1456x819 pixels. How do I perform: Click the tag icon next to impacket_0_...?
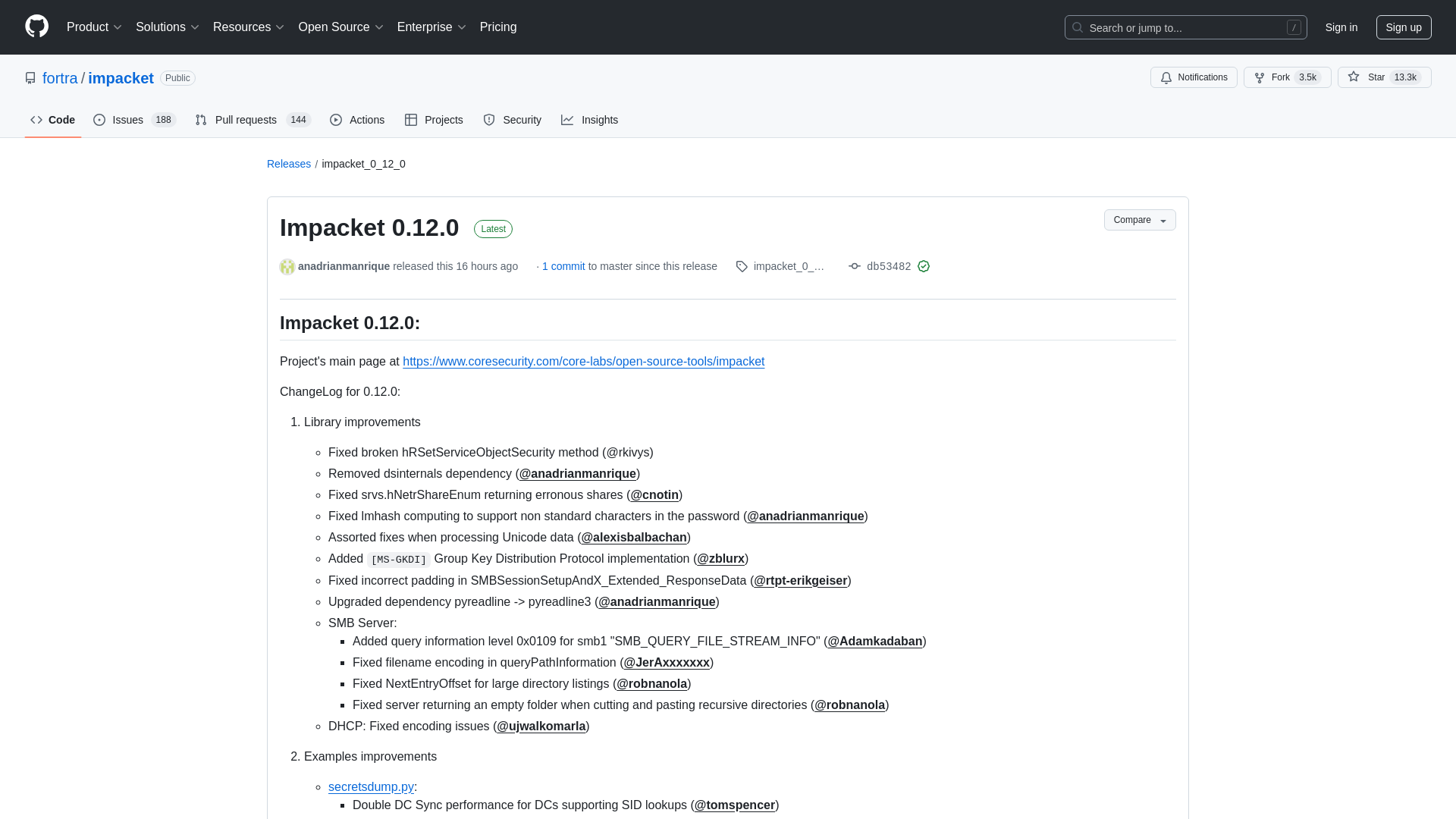click(x=742, y=266)
